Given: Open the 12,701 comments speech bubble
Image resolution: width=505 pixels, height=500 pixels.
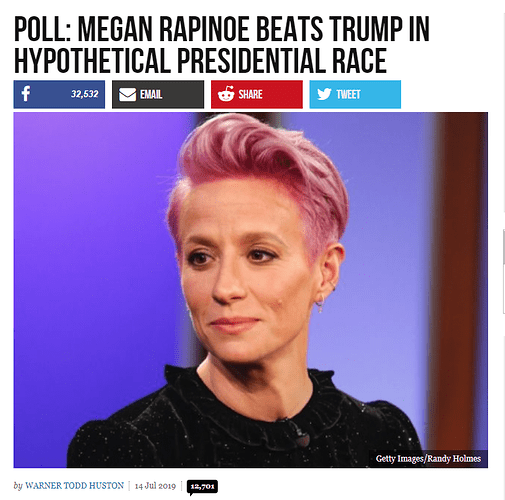Looking at the screenshot, I should click(202, 487).
